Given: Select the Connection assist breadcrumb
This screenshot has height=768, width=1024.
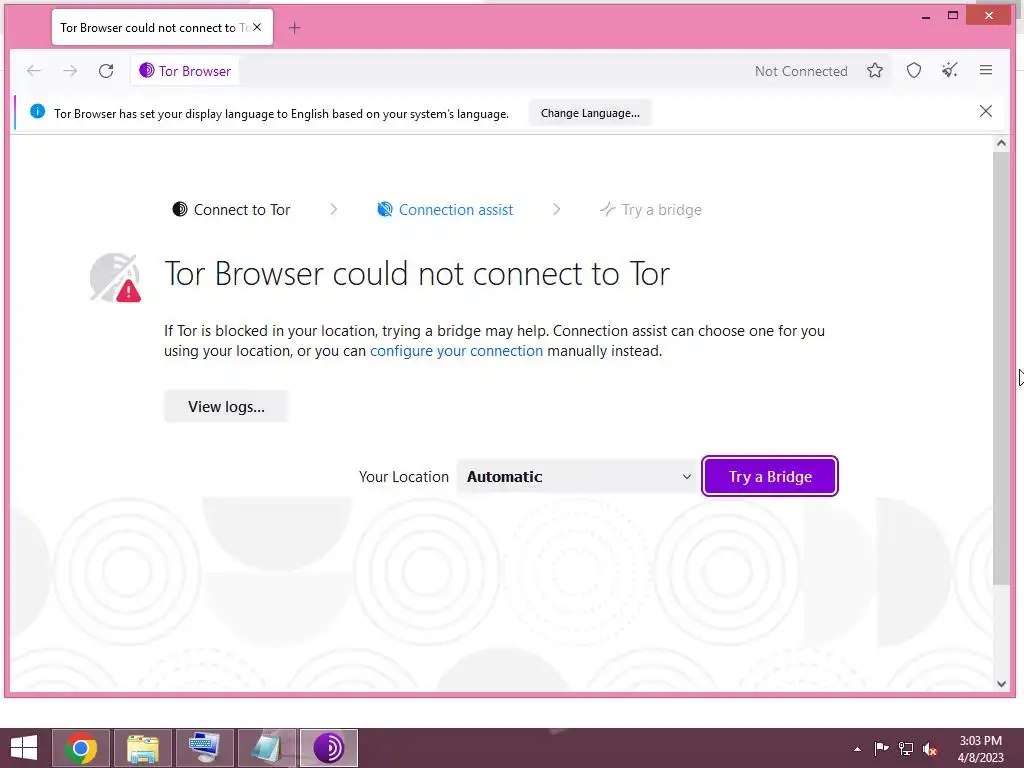Looking at the screenshot, I should coord(445,210).
